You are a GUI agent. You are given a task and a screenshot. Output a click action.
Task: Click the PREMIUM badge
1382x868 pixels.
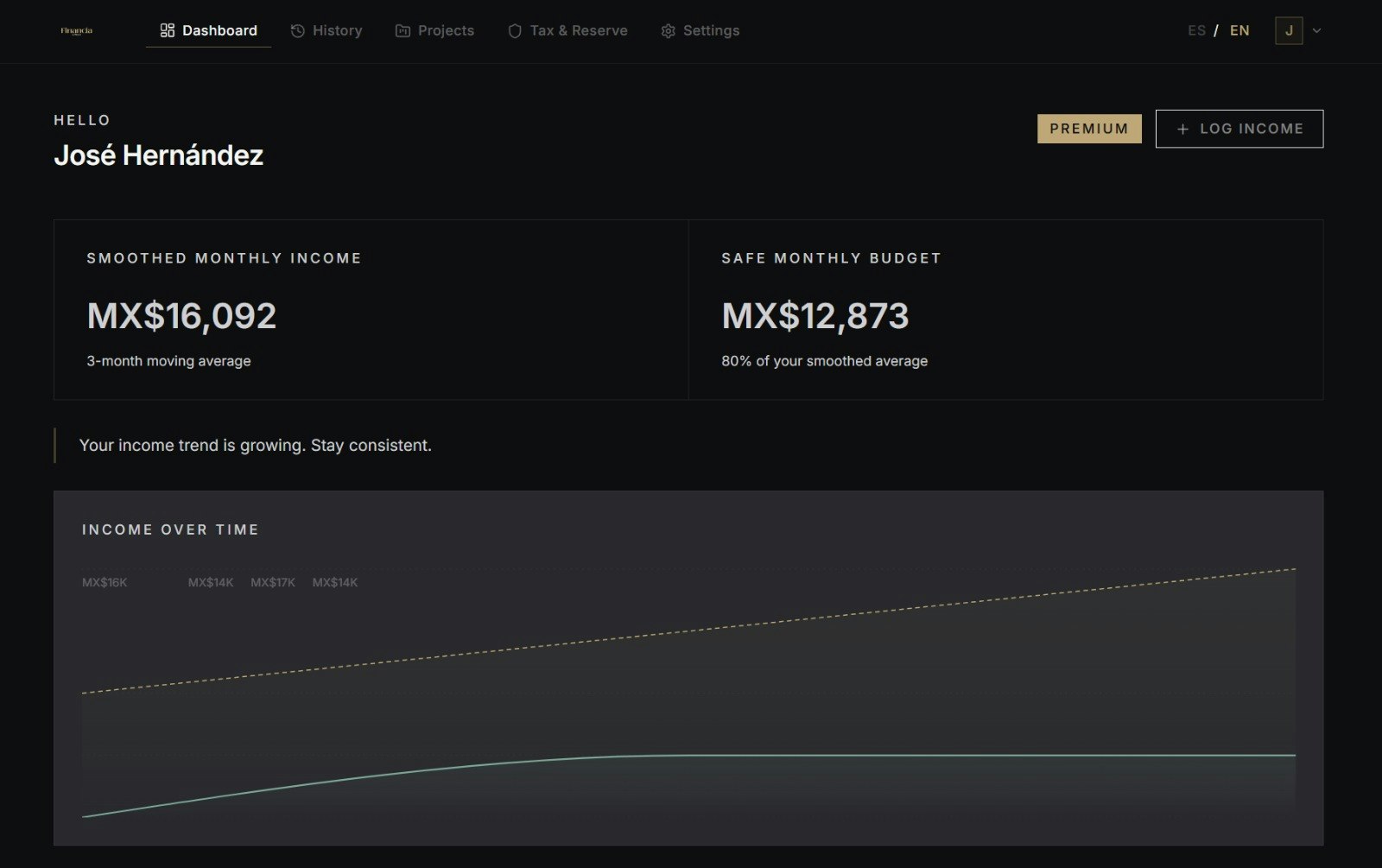point(1089,129)
